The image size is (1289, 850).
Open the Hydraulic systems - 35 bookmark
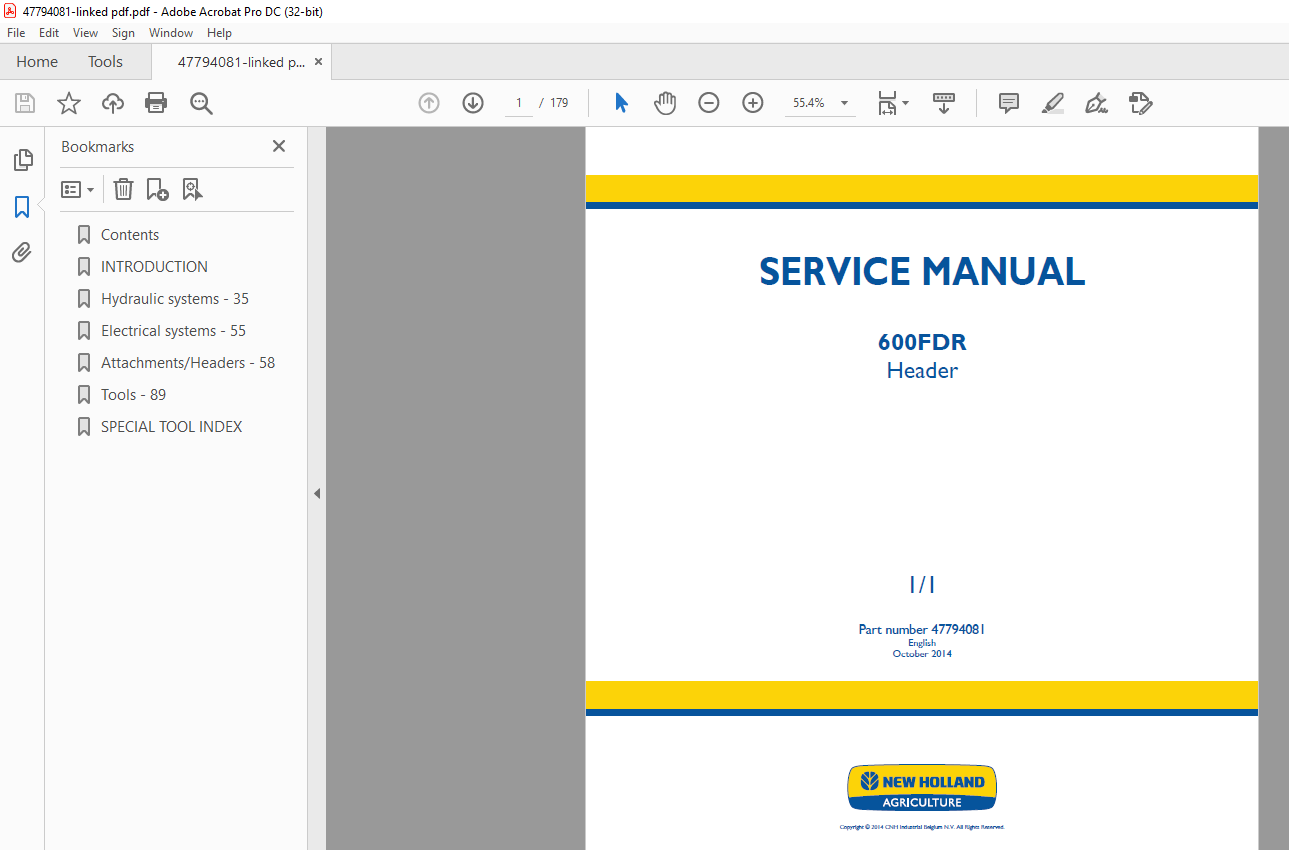click(x=175, y=299)
